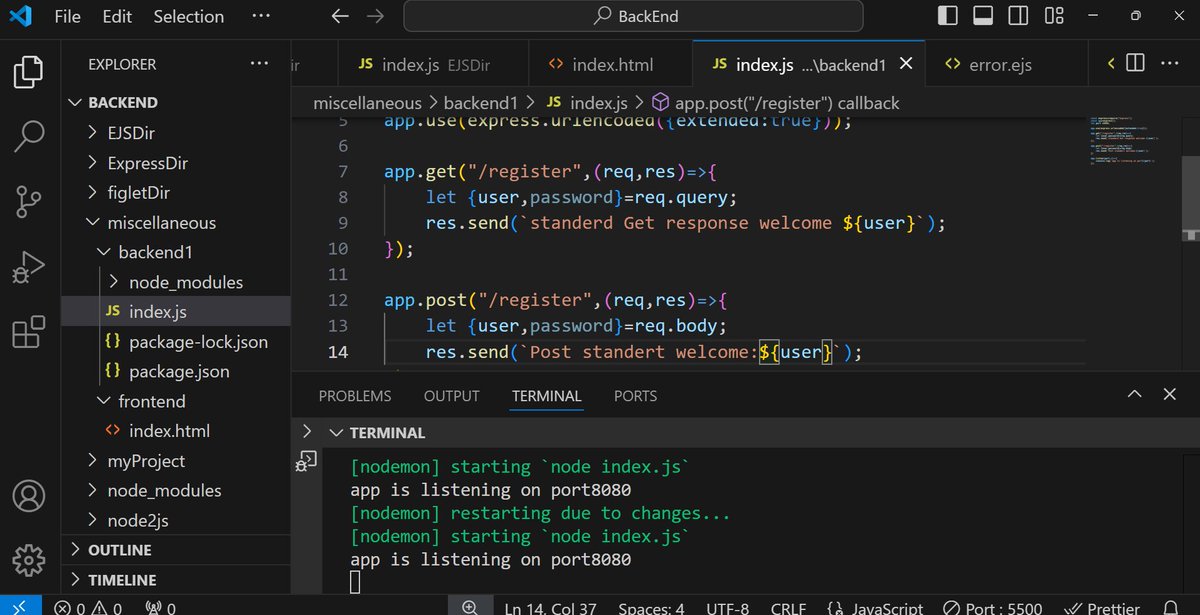Screen dimensions: 1200x615
Task: Open the File menu
Action: (x=68, y=16)
